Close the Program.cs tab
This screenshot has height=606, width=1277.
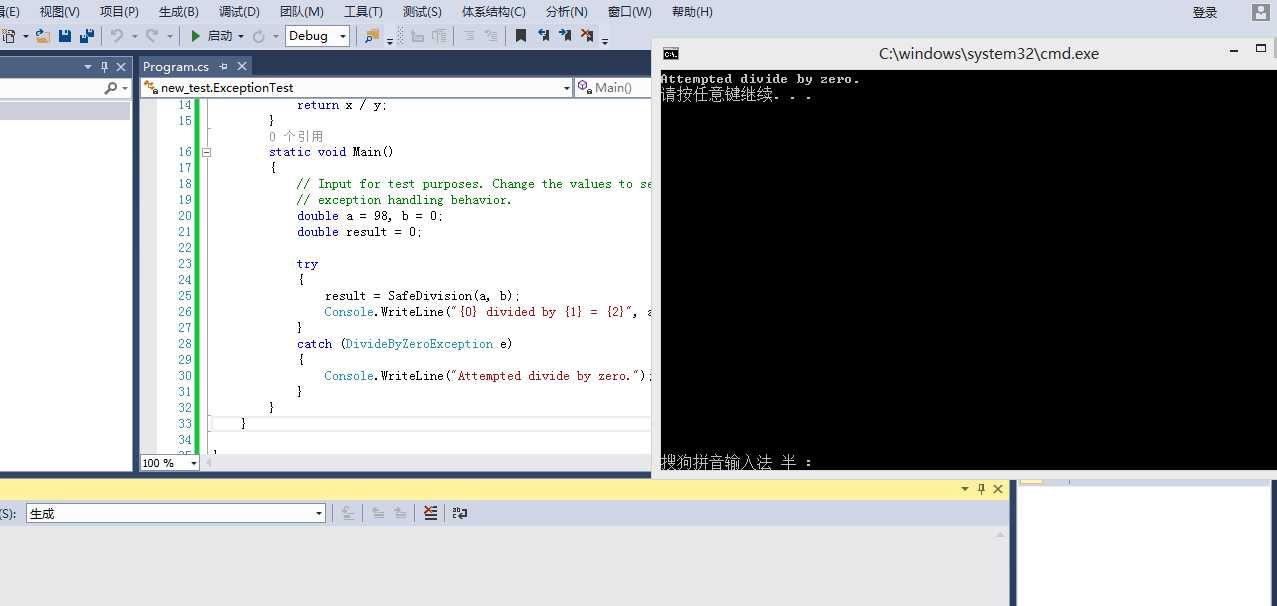tap(242, 66)
